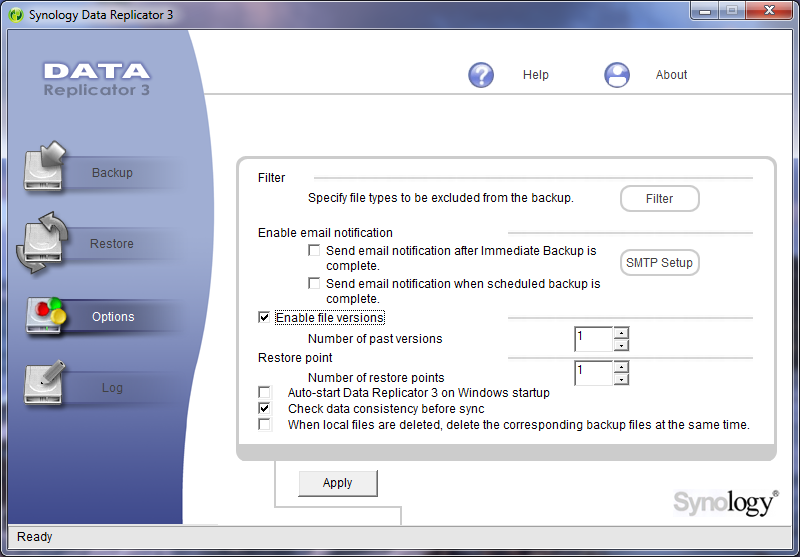
Task: Enable email notification when scheduled backup completes
Action: 314,283
